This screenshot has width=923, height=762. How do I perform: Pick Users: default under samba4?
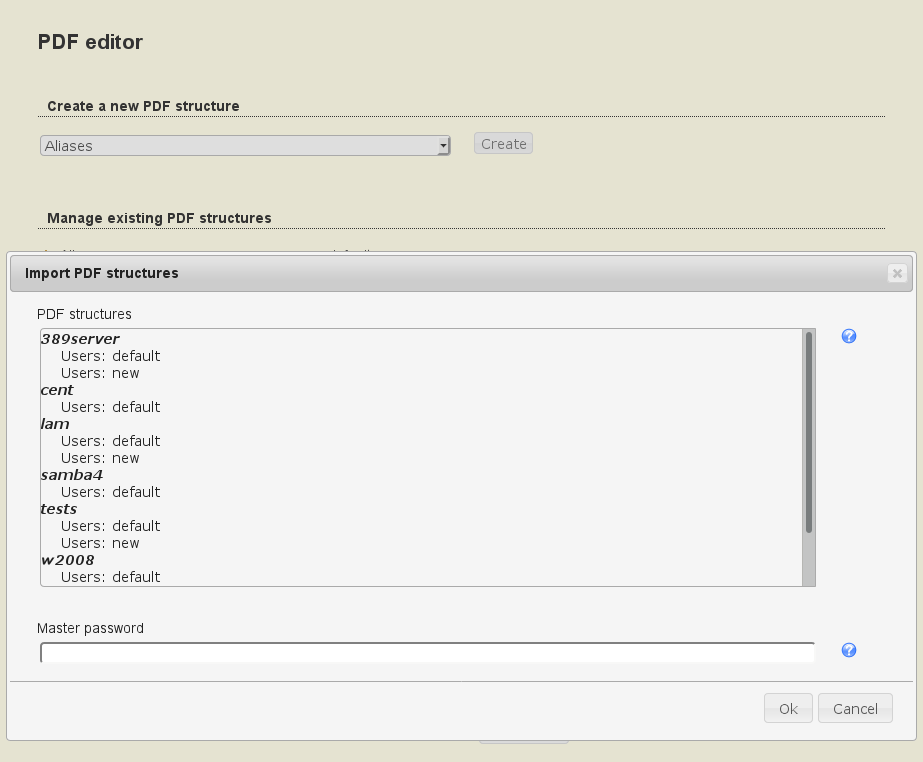click(110, 492)
